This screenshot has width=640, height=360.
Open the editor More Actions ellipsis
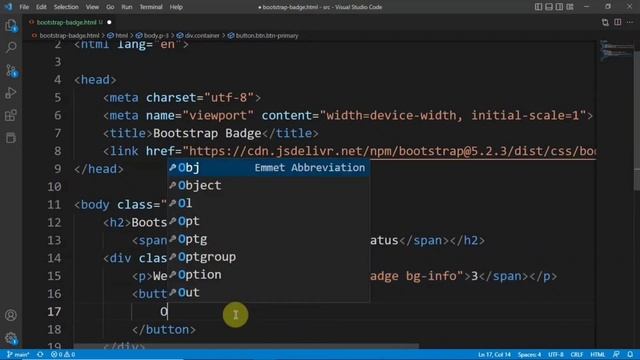pos(631,22)
